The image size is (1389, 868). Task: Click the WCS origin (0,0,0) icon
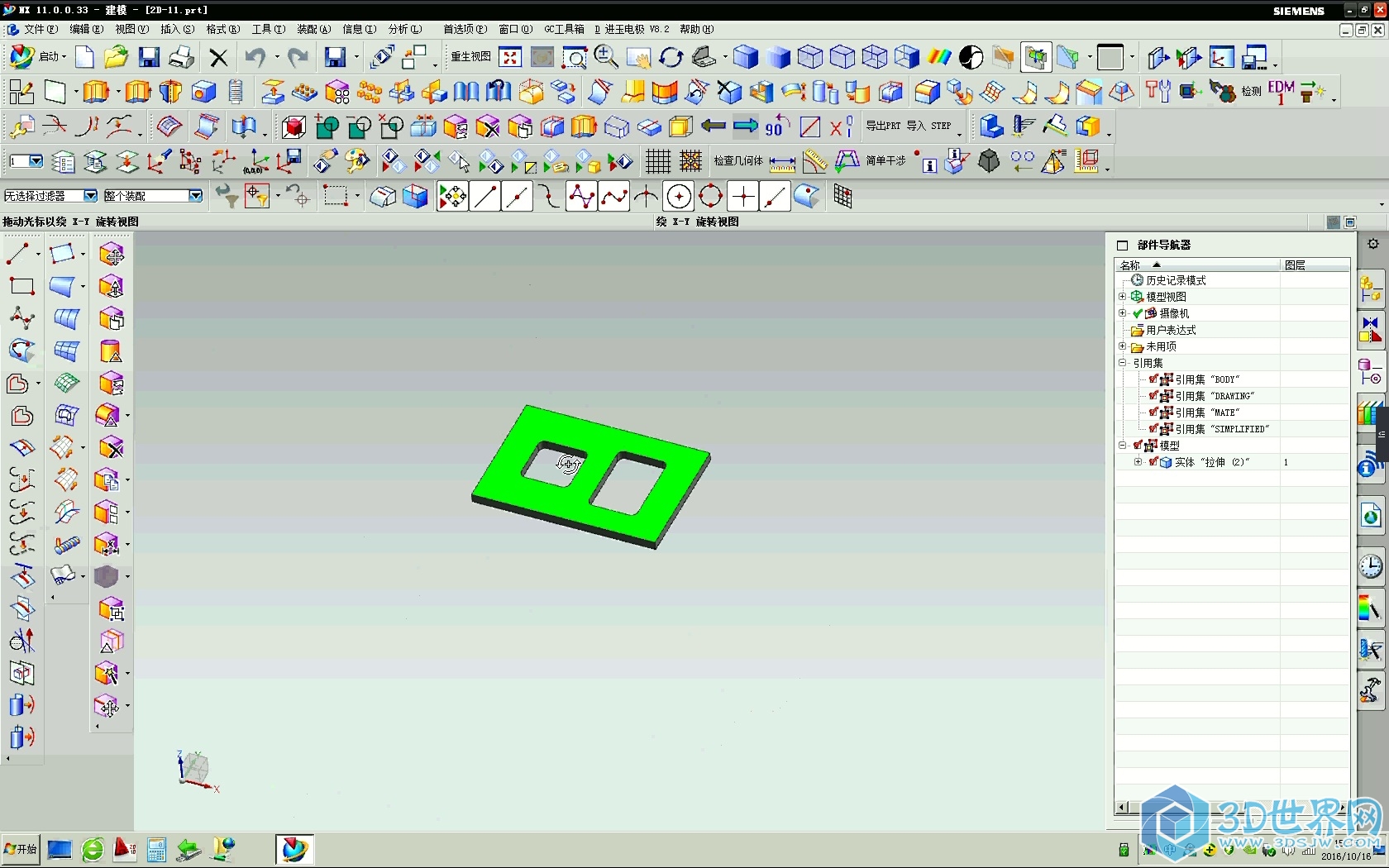pos(257,161)
